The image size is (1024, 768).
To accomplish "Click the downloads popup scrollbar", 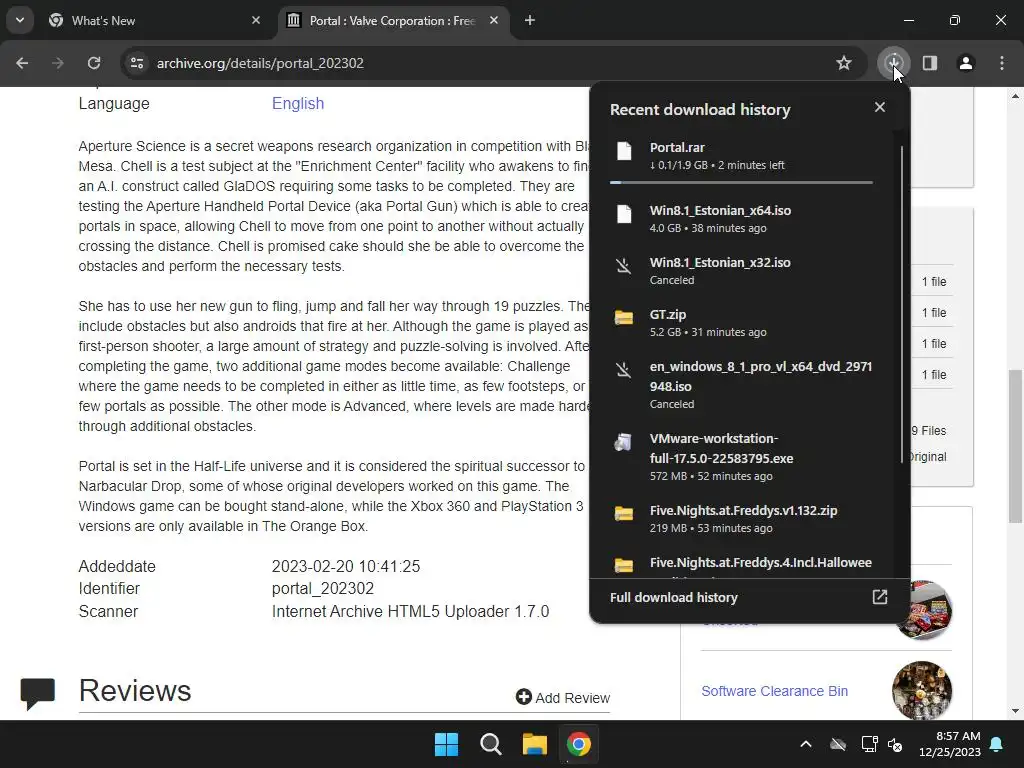I will [902, 304].
